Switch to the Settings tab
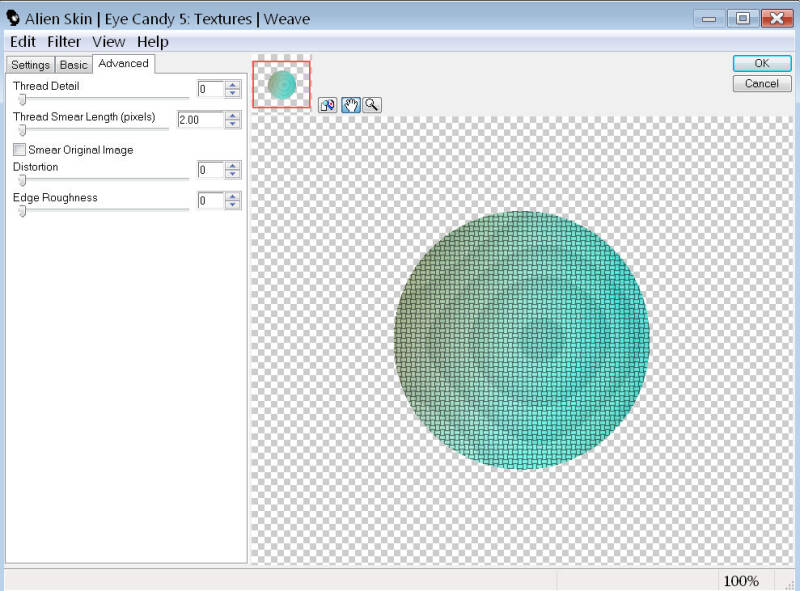This screenshot has height=591, width=800. [30, 65]
